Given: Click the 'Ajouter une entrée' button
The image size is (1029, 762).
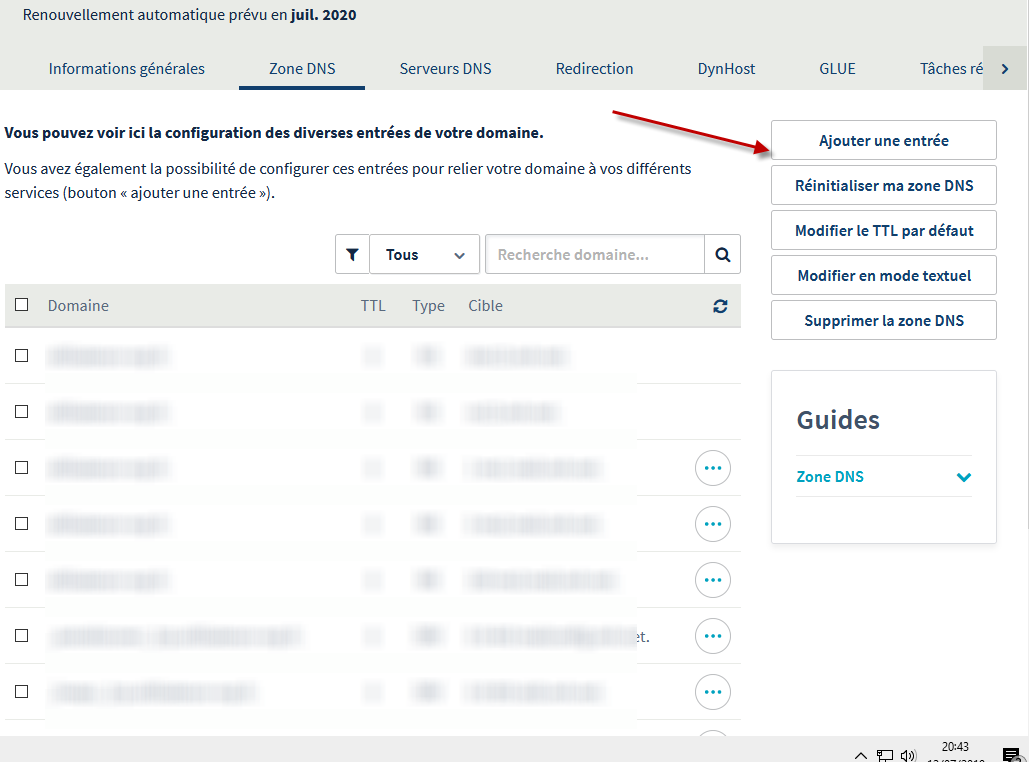Looking at the screenshot, I should pos(883,141).
